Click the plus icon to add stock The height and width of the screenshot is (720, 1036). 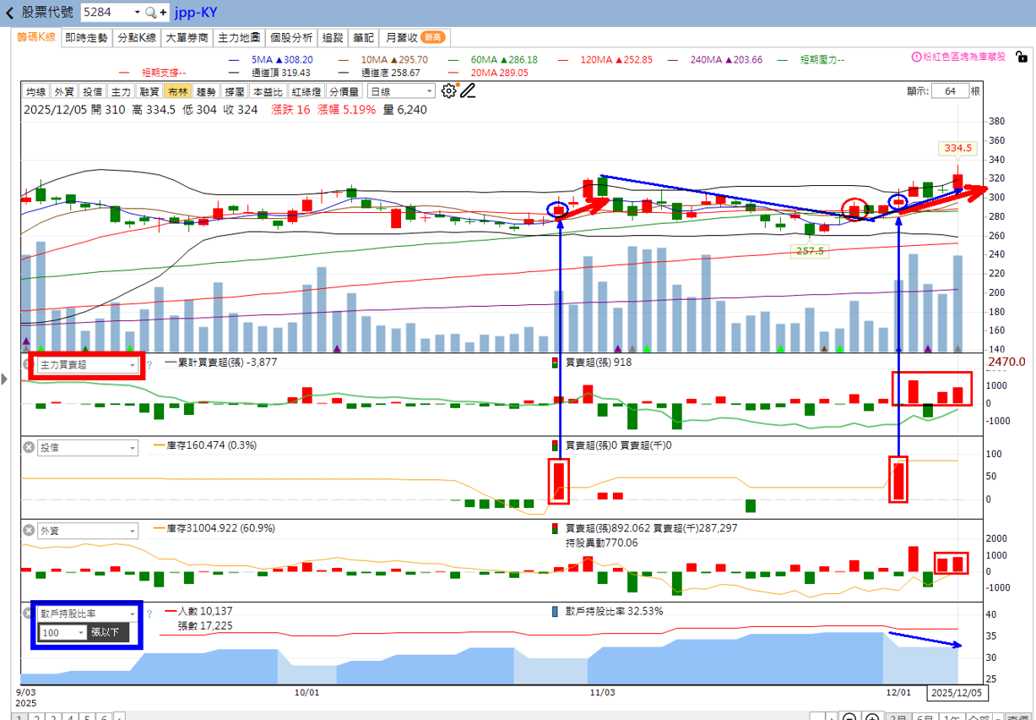[x=163, y=13]
